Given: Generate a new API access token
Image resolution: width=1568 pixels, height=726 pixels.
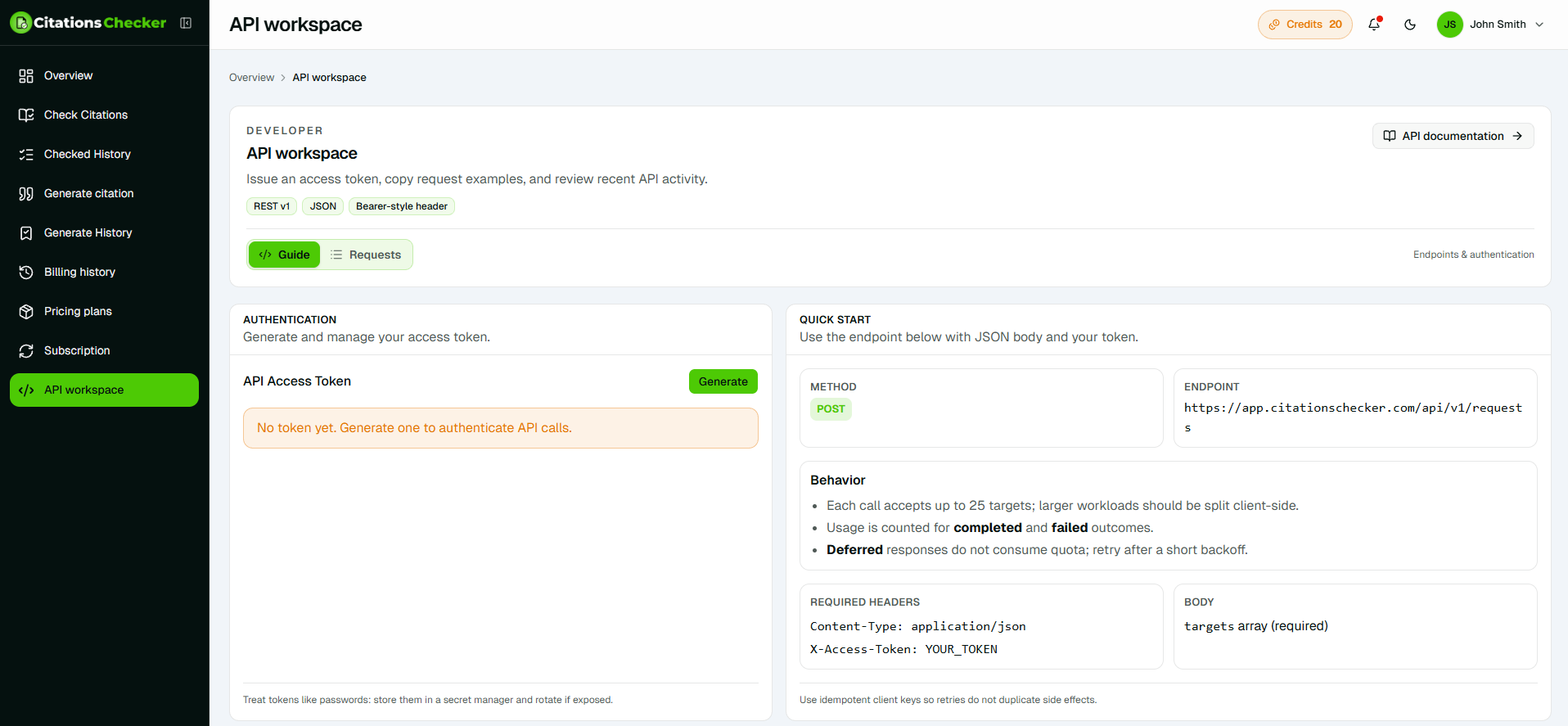Looking at the screenshot, I should (x=723, y=381).
